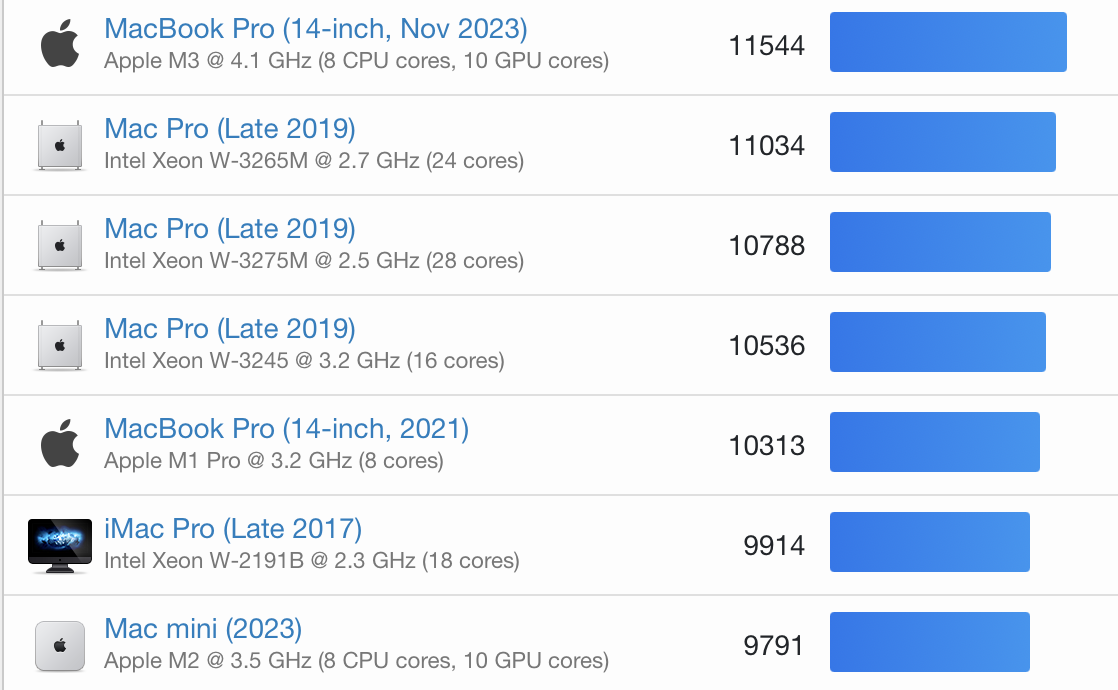The image size is (1118, 690).
Task: Click the Mac mini 2023 device icon
Action: click(x=60, y=645)
